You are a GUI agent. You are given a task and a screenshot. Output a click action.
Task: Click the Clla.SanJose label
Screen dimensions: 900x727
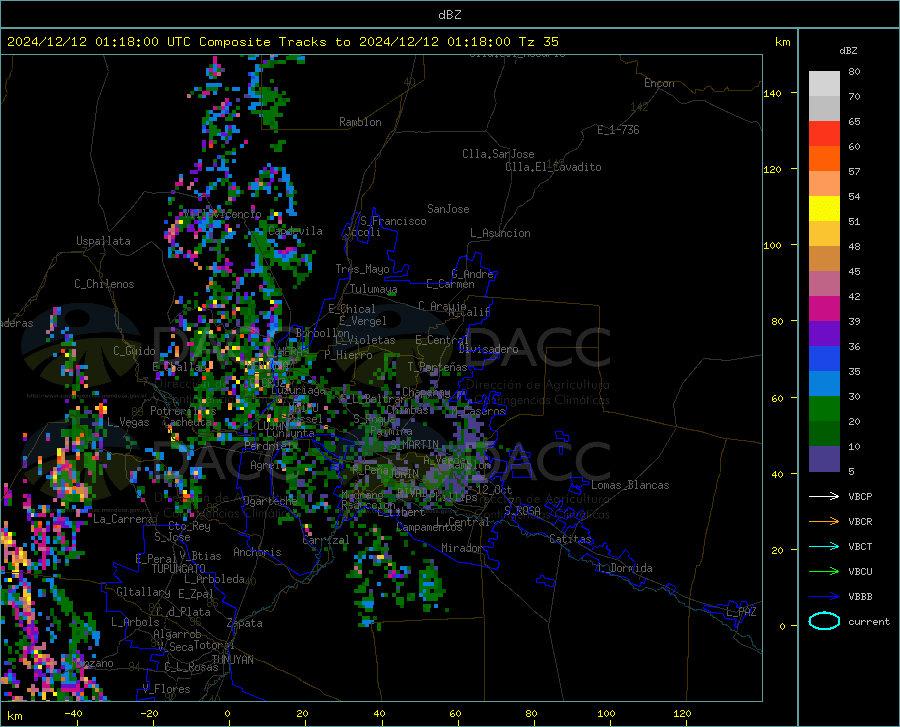point(498,154)
